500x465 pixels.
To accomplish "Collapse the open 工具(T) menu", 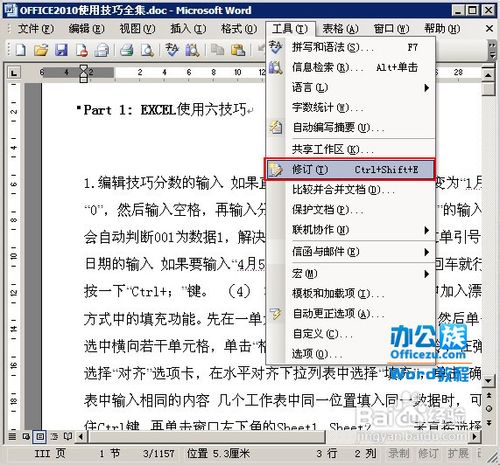I will coord(290,29).
